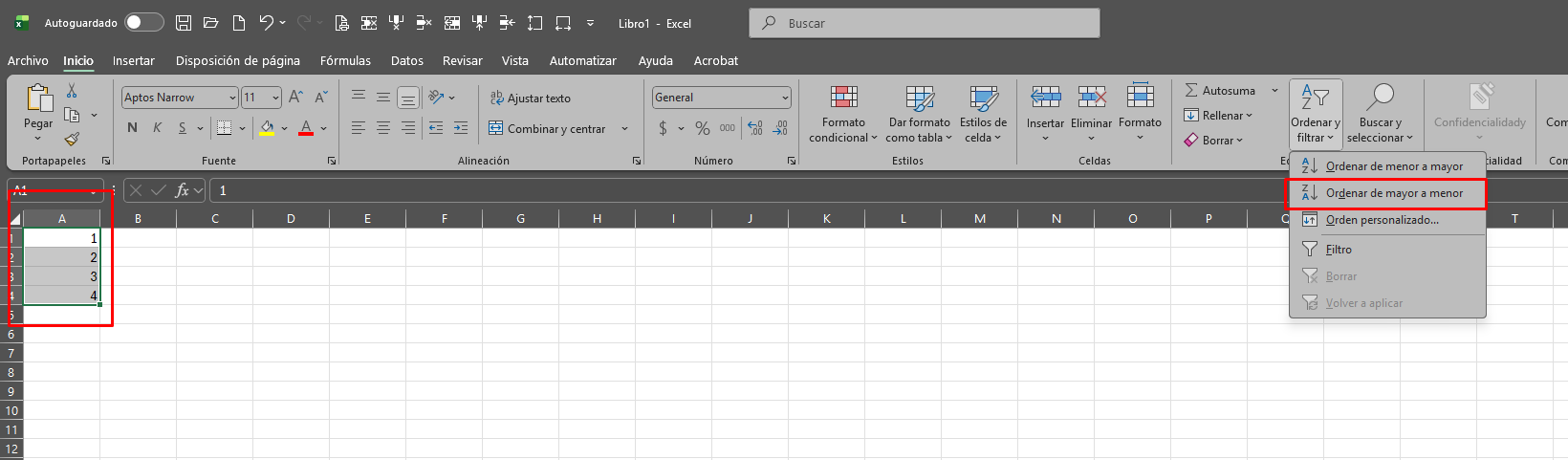Click the Ordenar y filtrar button

click(1316, 114)
